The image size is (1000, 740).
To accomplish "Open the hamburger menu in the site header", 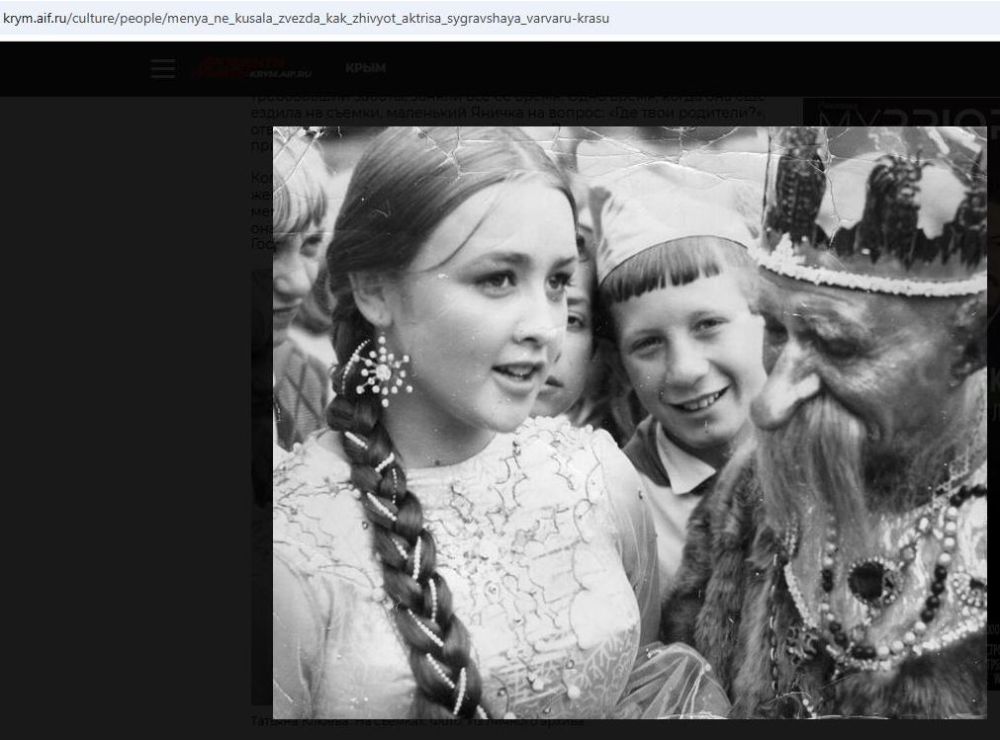I will [x=163, y=69].
